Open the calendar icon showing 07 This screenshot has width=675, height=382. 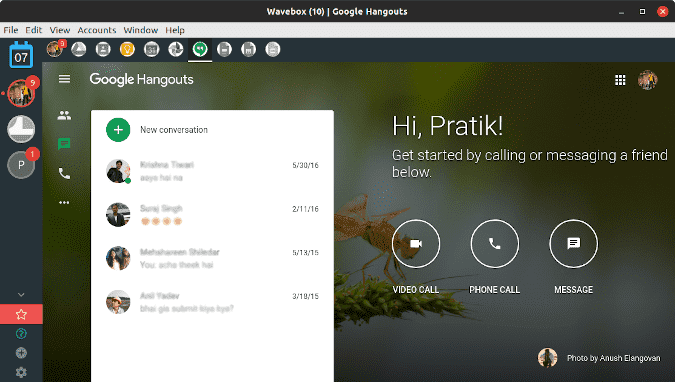tap(21, 55)
